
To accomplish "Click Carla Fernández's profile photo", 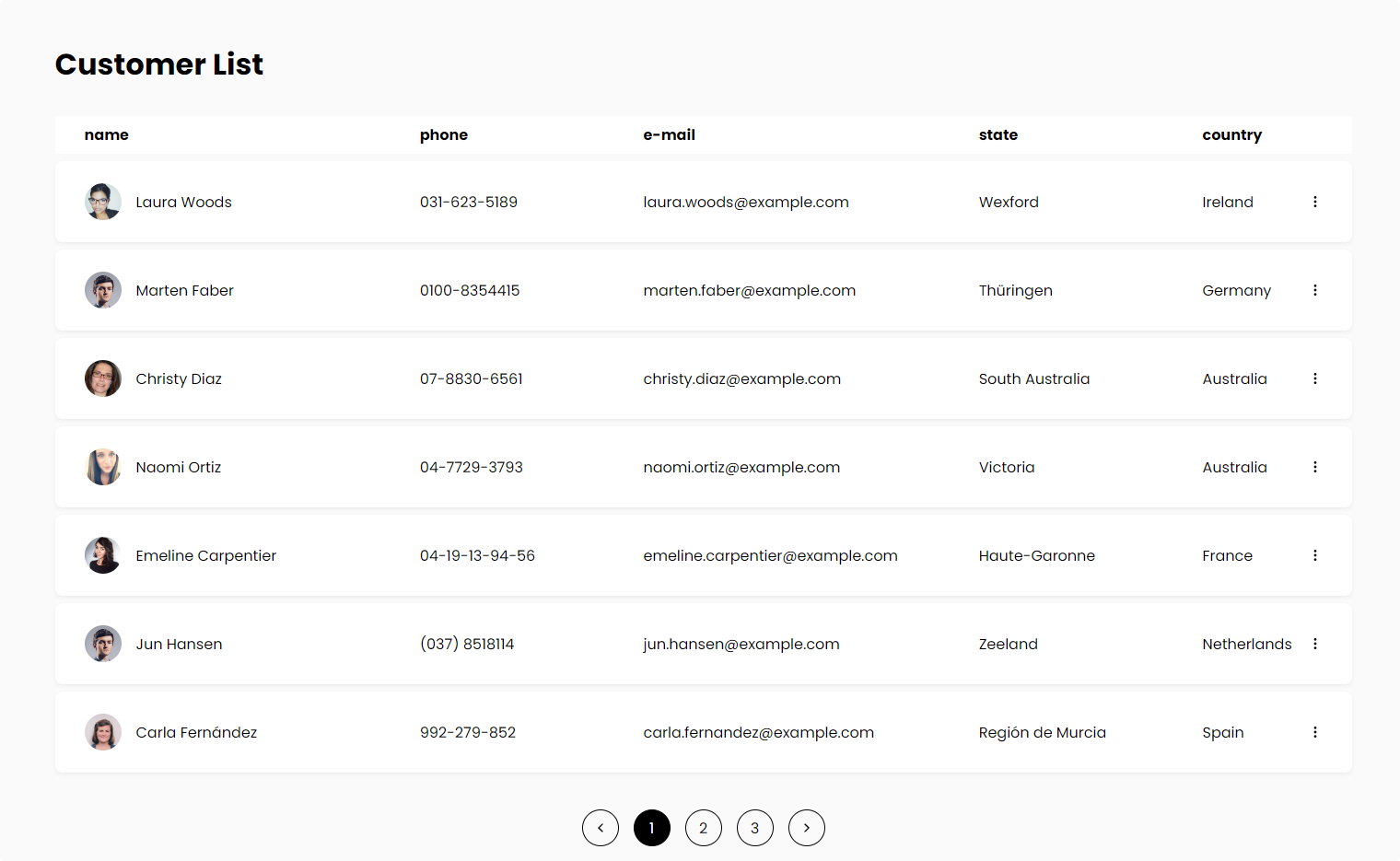I will tap(102, 732).
